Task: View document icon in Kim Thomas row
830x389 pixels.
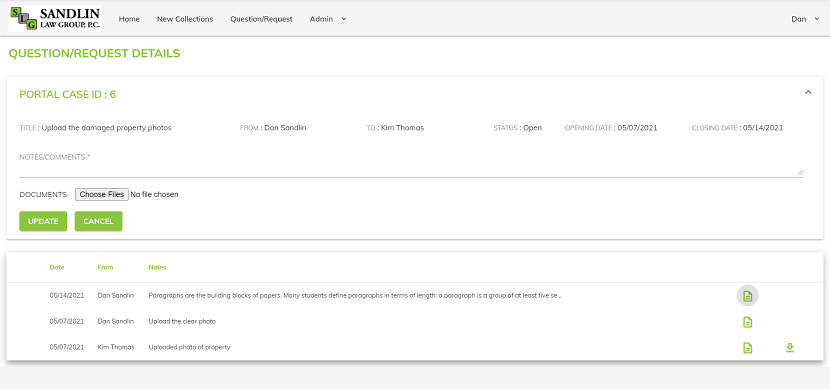Action: pos(747,348)
